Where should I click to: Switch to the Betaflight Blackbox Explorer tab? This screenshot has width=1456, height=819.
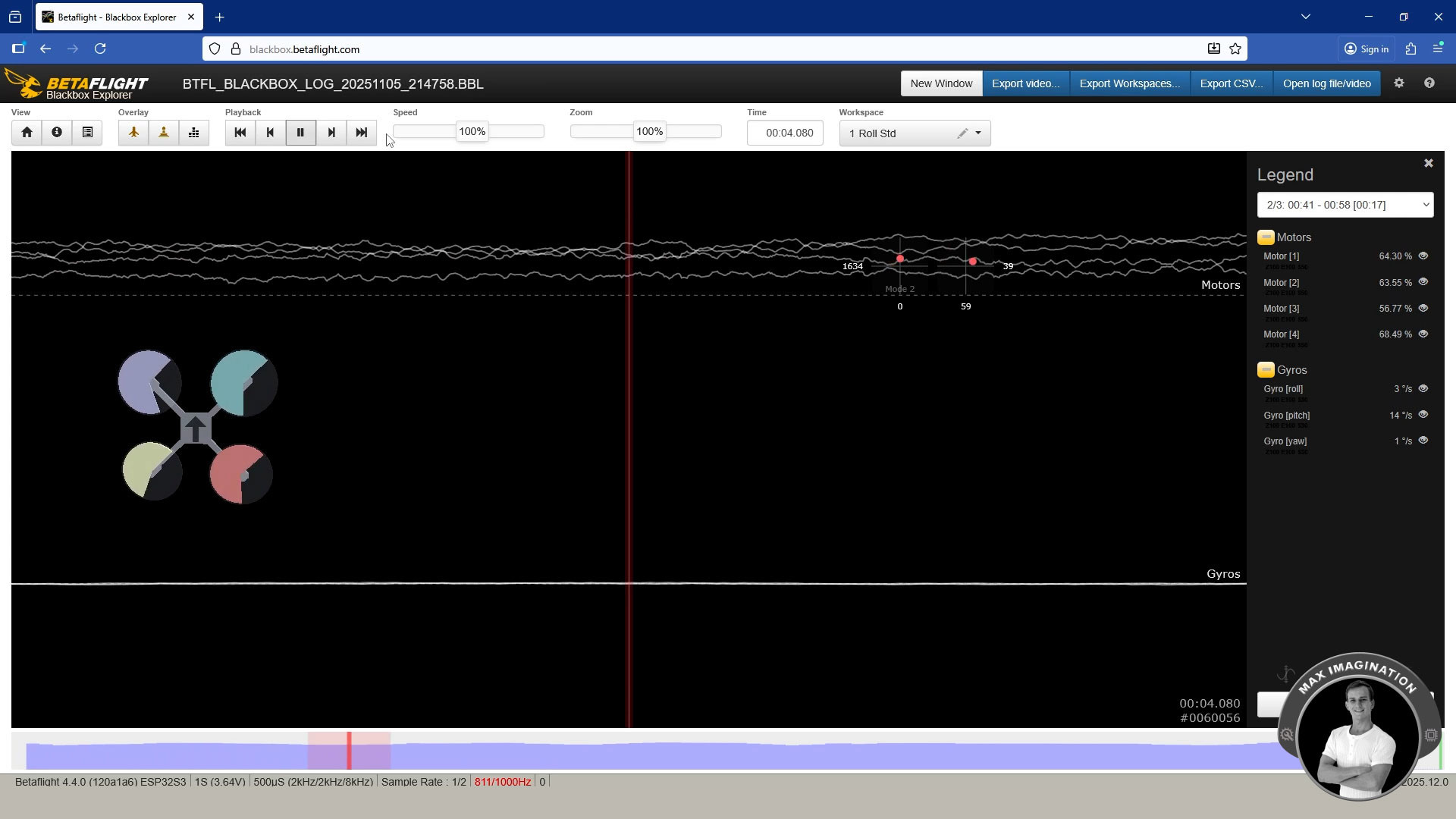tap(114, 17)
